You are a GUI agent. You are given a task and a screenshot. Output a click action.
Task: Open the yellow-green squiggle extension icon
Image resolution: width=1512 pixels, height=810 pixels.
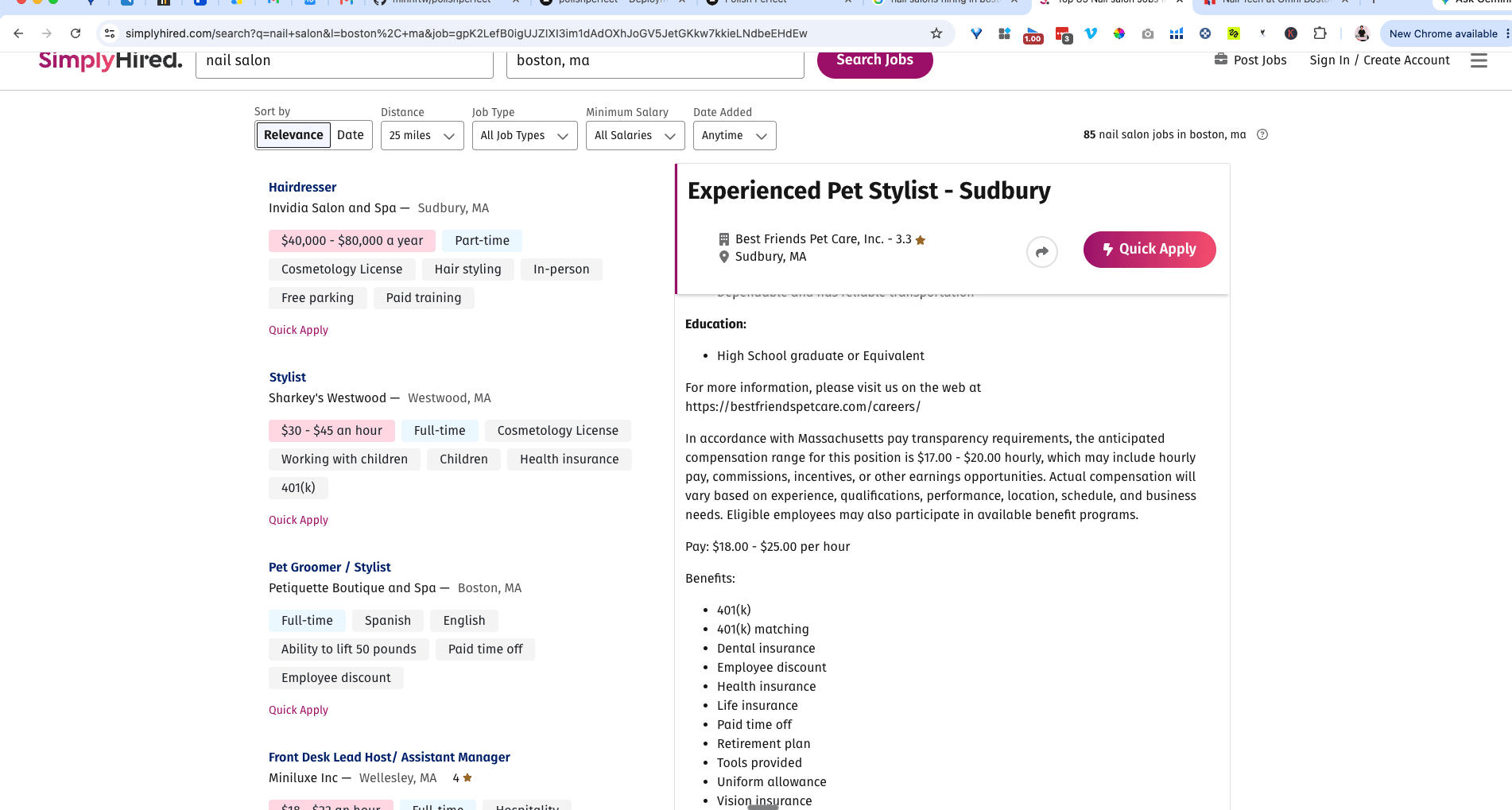click(x=1234, y=33)
